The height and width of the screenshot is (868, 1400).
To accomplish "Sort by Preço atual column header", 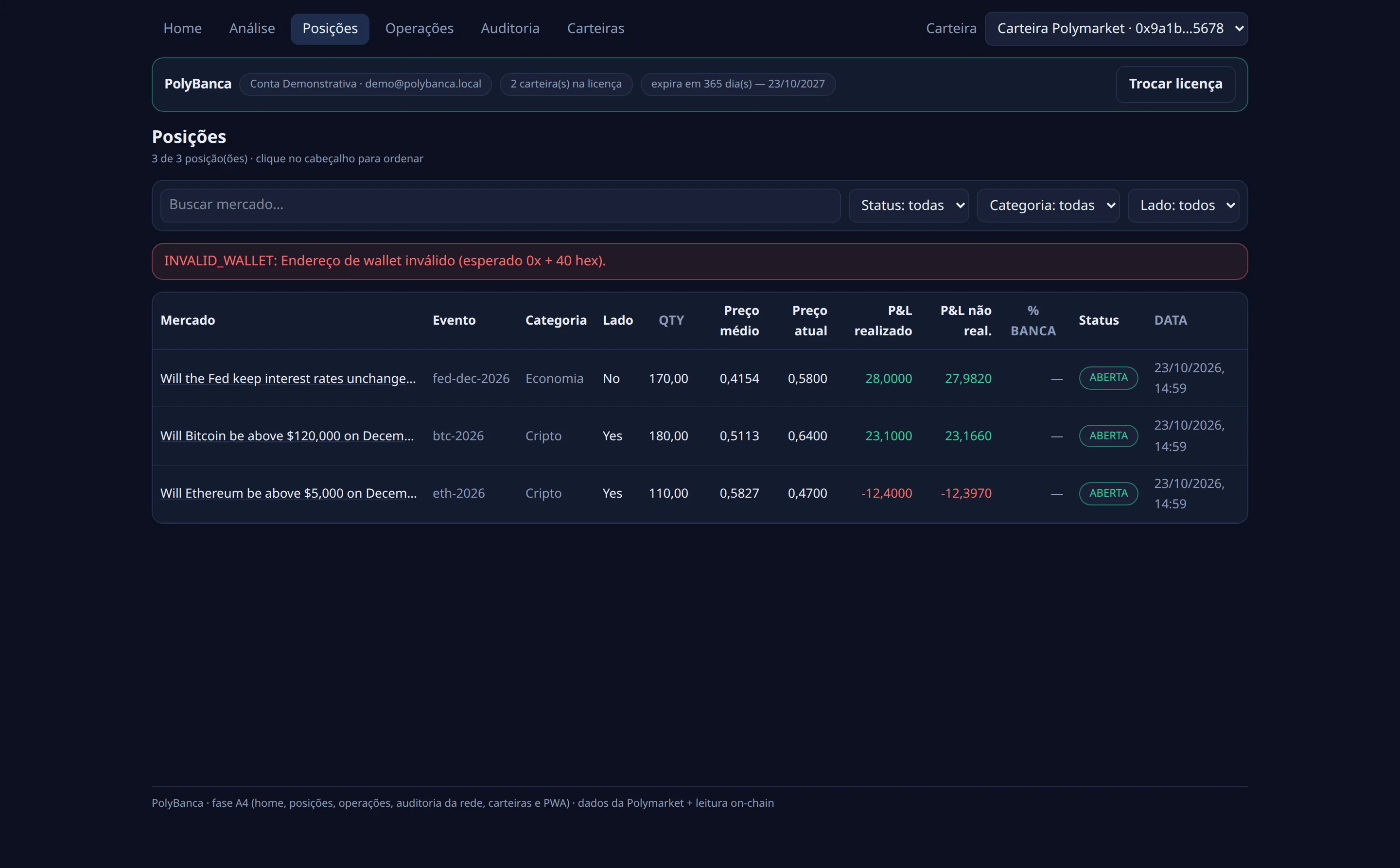I will (810, 320).
